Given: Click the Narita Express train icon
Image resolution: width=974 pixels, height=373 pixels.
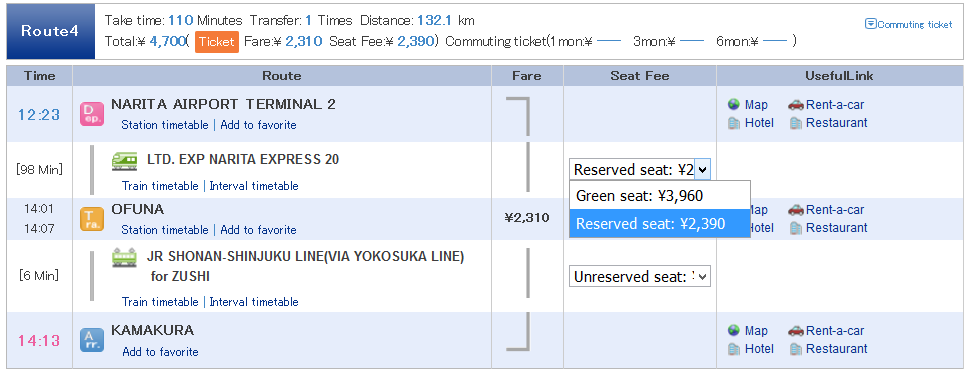Looking at the screenshot, I should (125, 160).
